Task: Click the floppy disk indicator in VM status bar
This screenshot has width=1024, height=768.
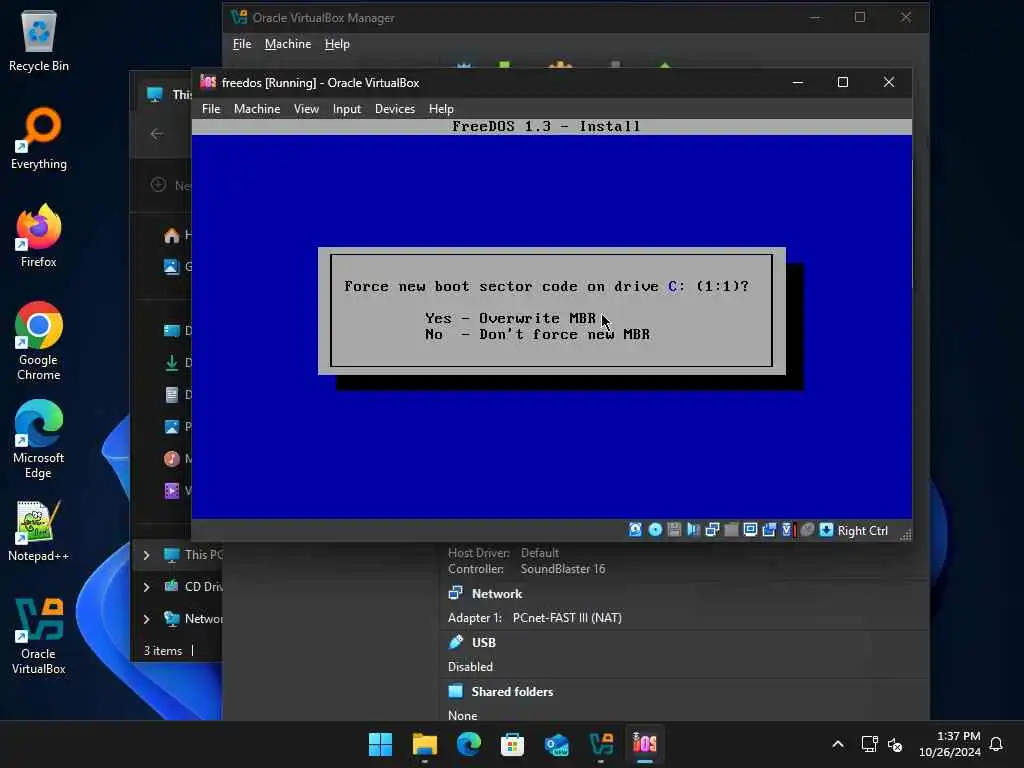Action: [674, 530]
